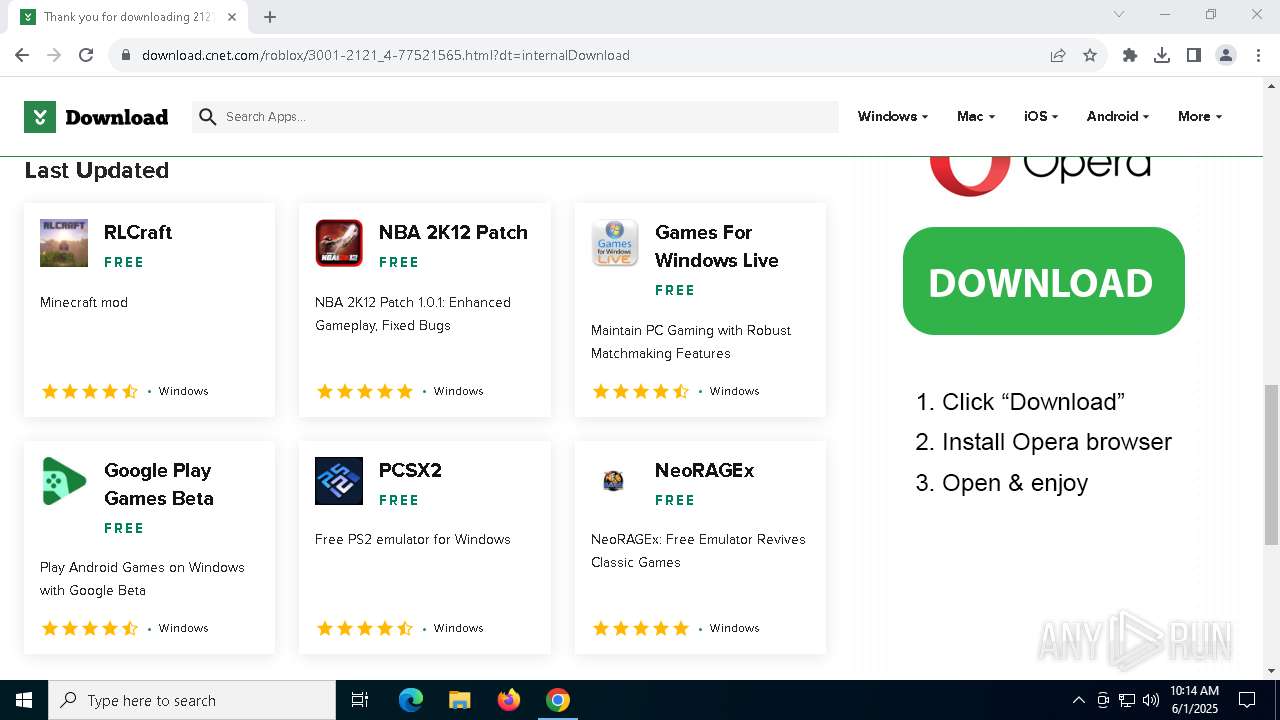Expand the Mac menu dropdown
The width and height of the screenshot is (1280, 720).
975,117
